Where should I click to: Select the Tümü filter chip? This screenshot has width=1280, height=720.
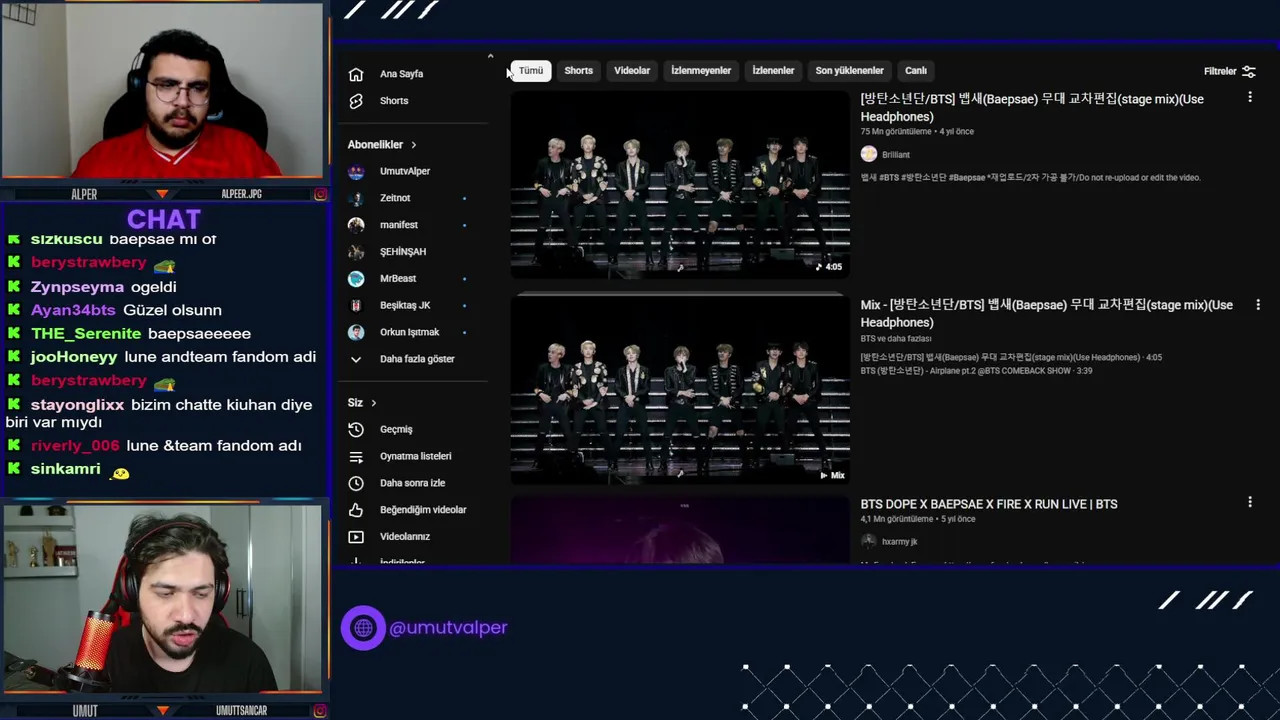(x=531, y=71)
